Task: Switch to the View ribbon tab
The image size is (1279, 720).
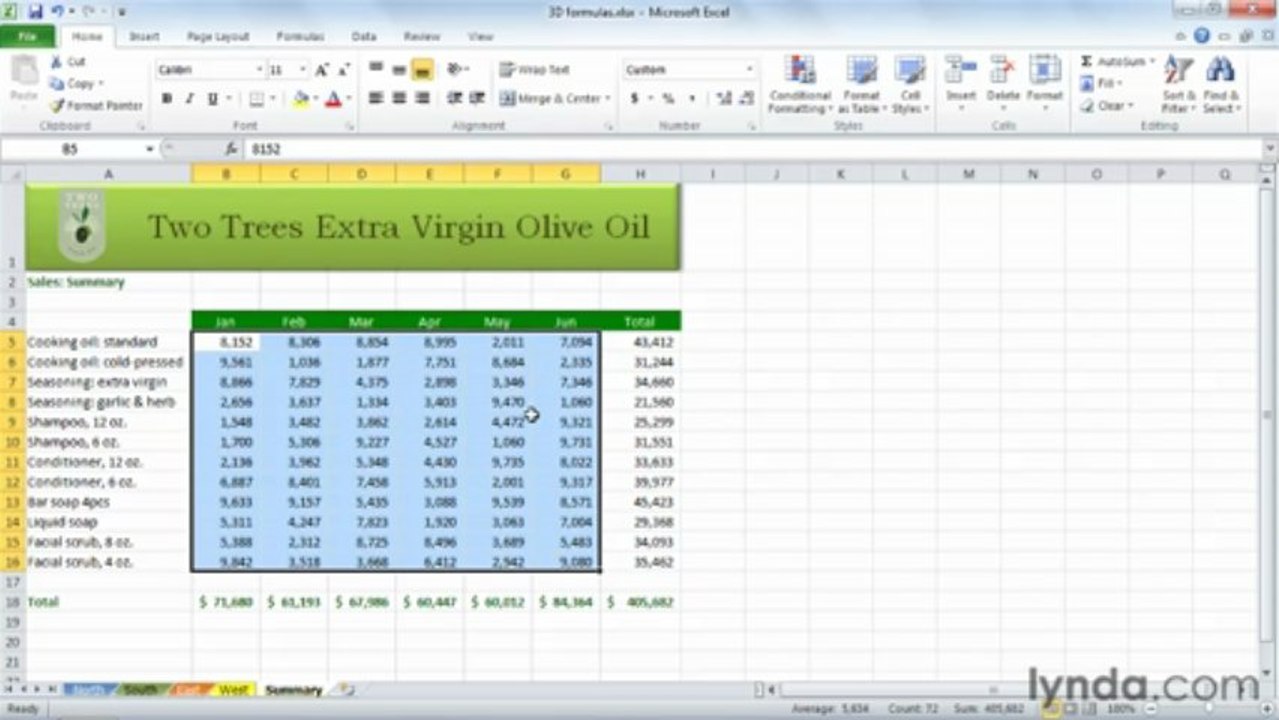Action: [481, 36]
